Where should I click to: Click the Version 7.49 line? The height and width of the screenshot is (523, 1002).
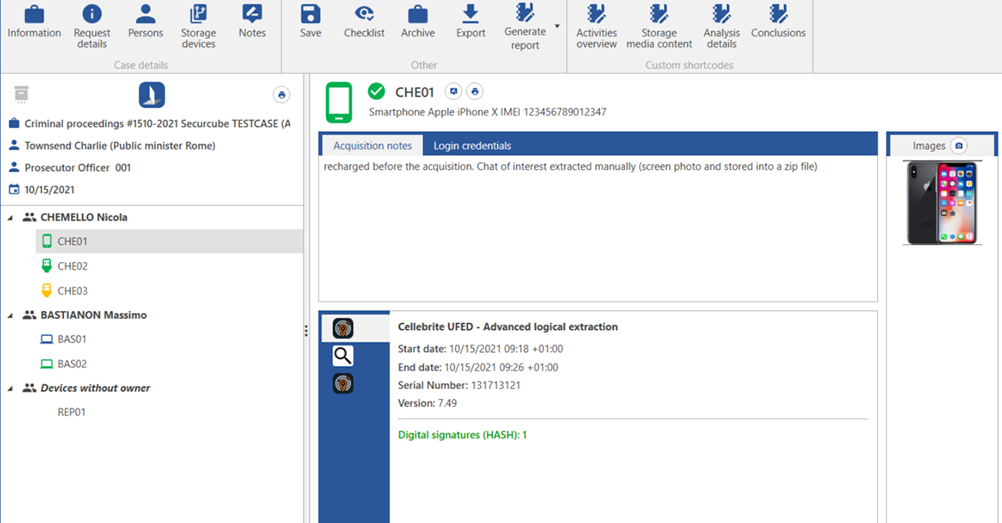click(x=427, y=403)
